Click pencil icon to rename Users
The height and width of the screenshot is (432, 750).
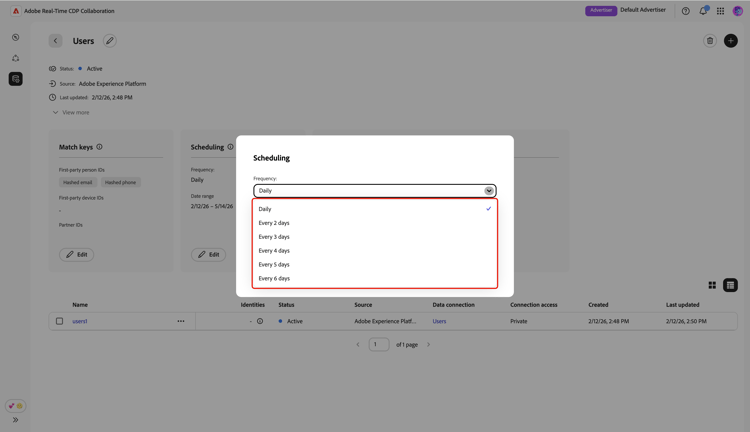[x=110, y=41]
